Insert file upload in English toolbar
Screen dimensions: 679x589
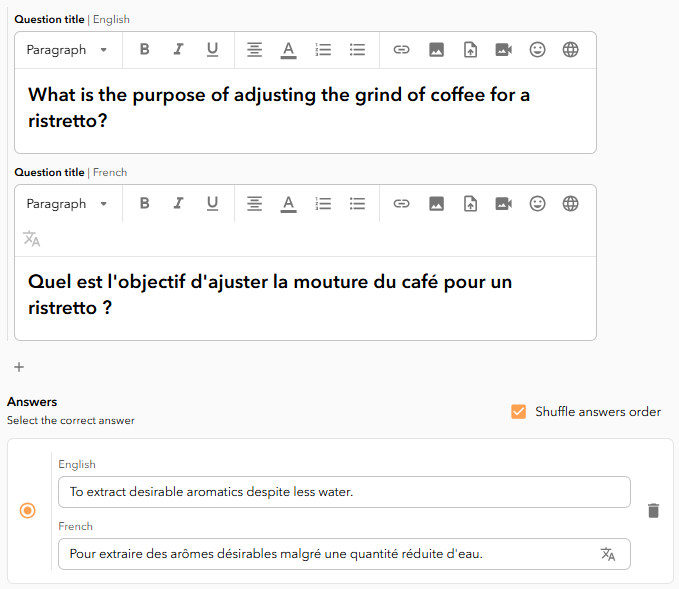point(470,49)
